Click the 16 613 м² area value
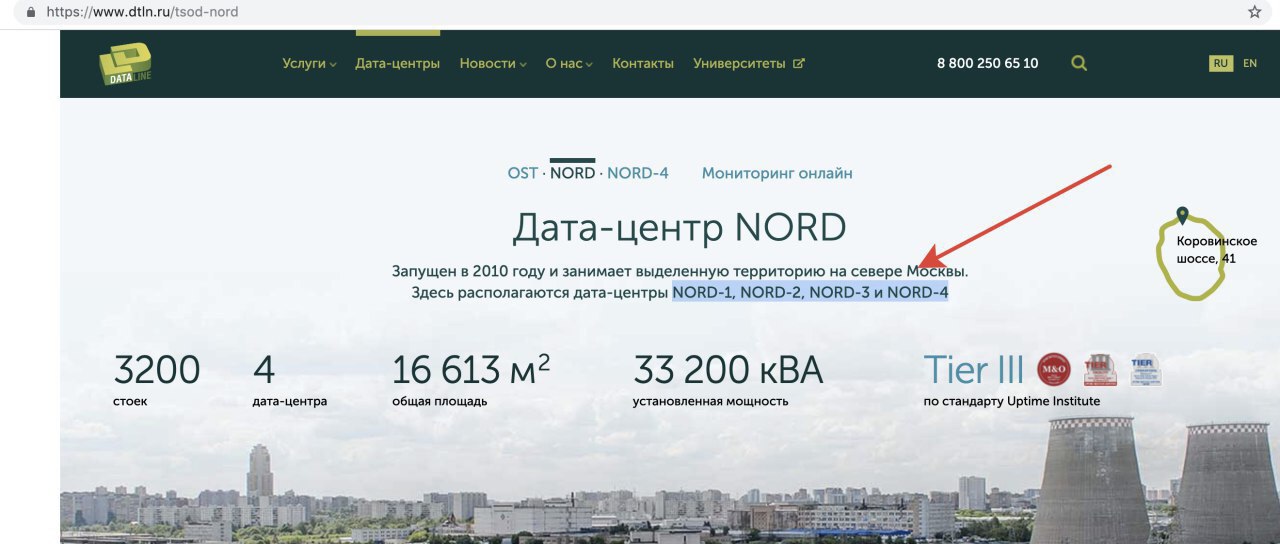The image size is (1280, 544). (x=471, y=370)
